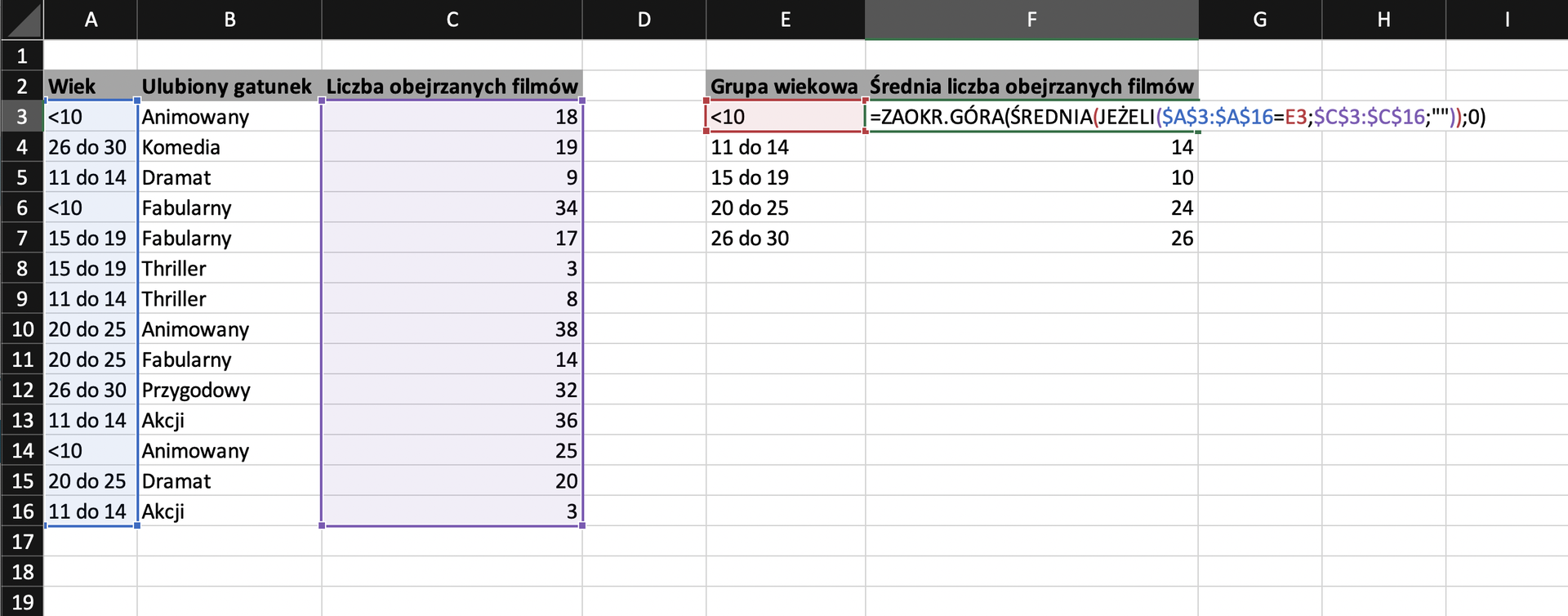Click average value 24 in column F
The height and width of the screenshot is (616, 1568).
[1032, 208]
